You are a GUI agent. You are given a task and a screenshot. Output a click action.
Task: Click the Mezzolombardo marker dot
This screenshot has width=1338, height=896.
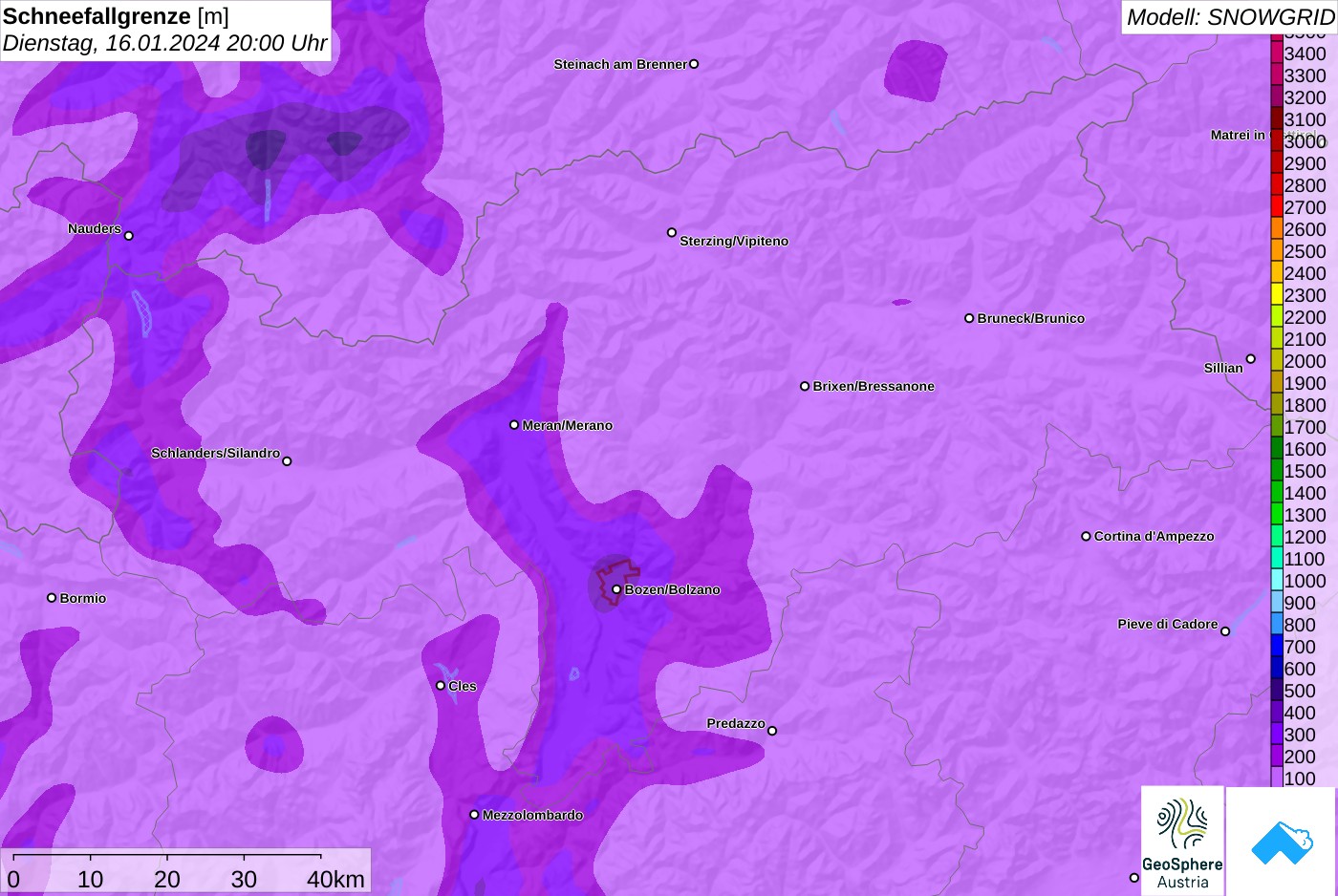[474, 815]
